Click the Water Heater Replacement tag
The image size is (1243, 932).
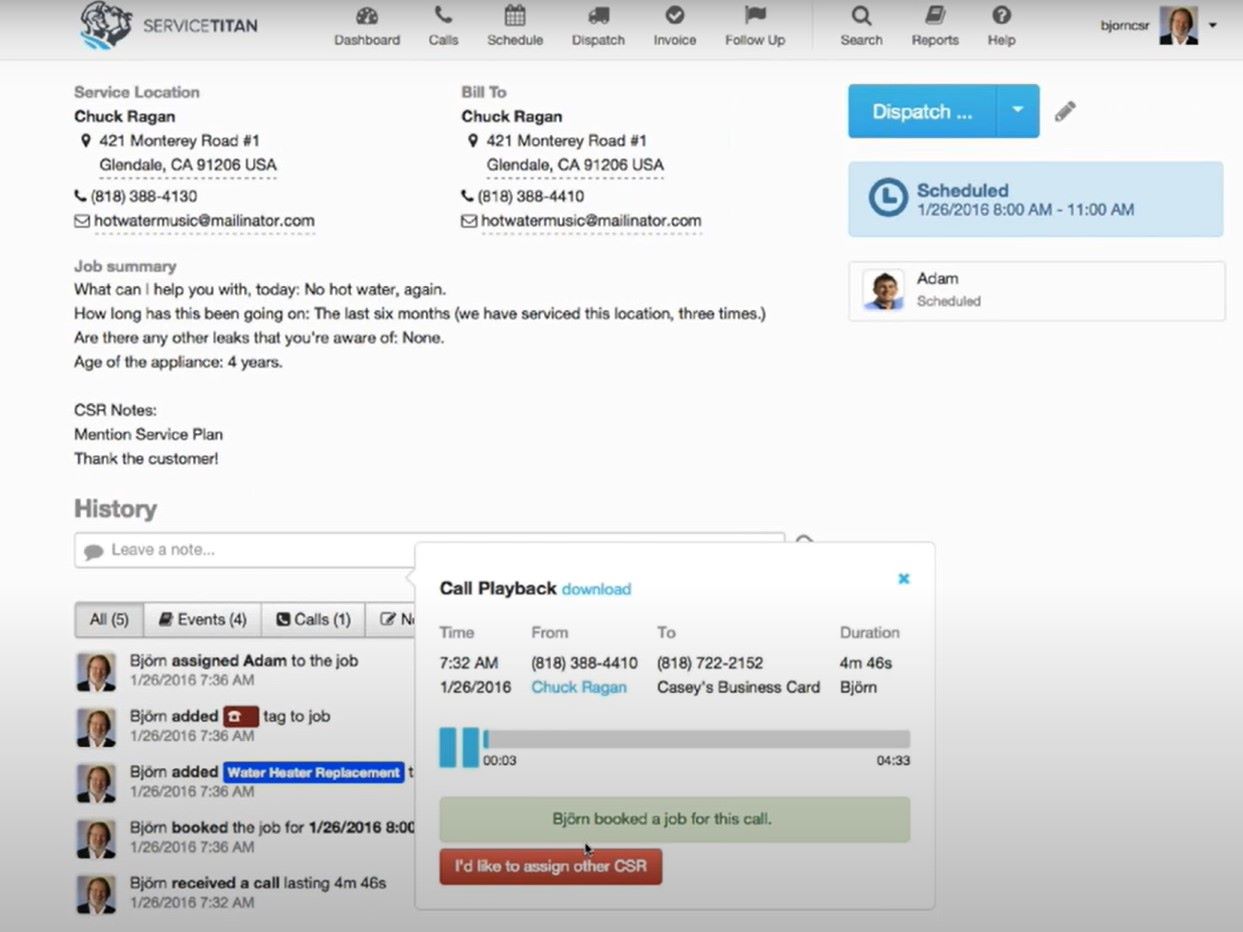point(314,772)
